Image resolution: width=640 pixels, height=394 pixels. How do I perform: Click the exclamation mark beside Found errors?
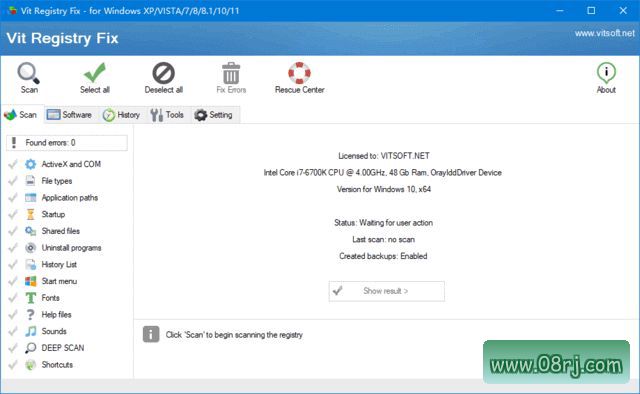coord(14,142)
